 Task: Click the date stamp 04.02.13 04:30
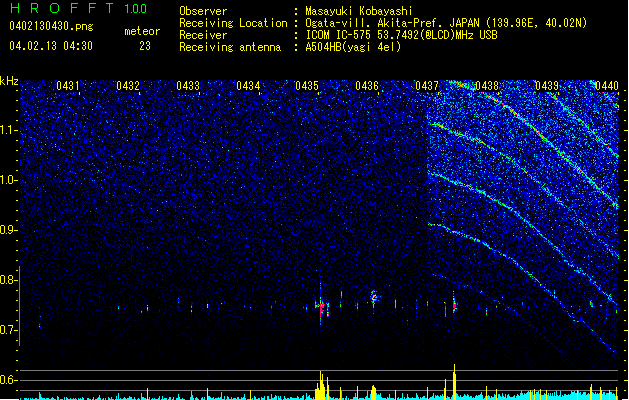[51, 46]
